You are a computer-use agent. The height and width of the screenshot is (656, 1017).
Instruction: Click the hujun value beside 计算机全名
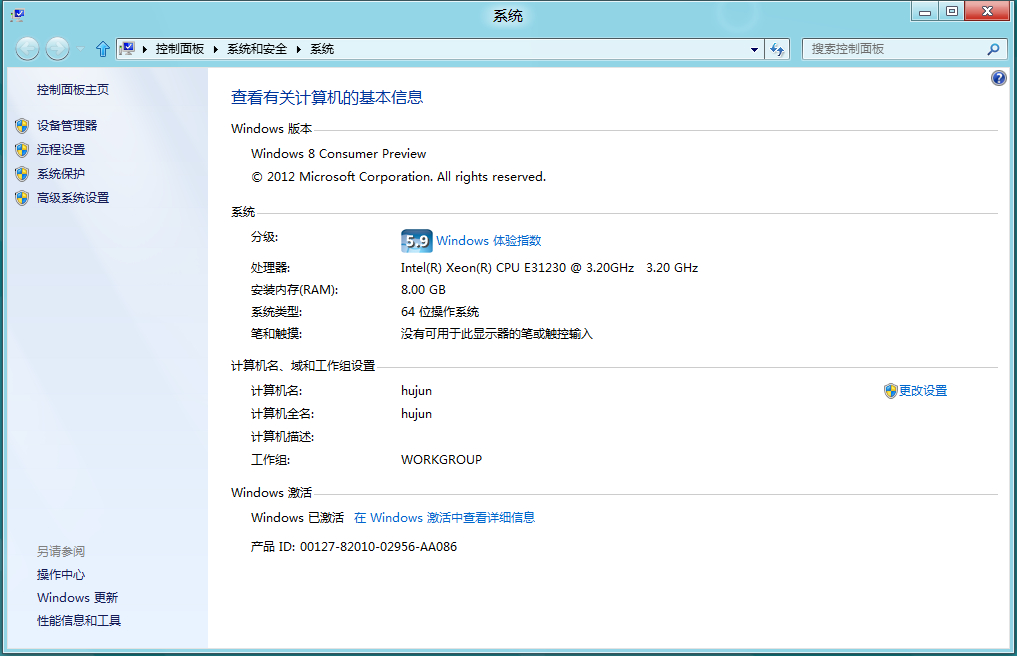pos(416,414)
